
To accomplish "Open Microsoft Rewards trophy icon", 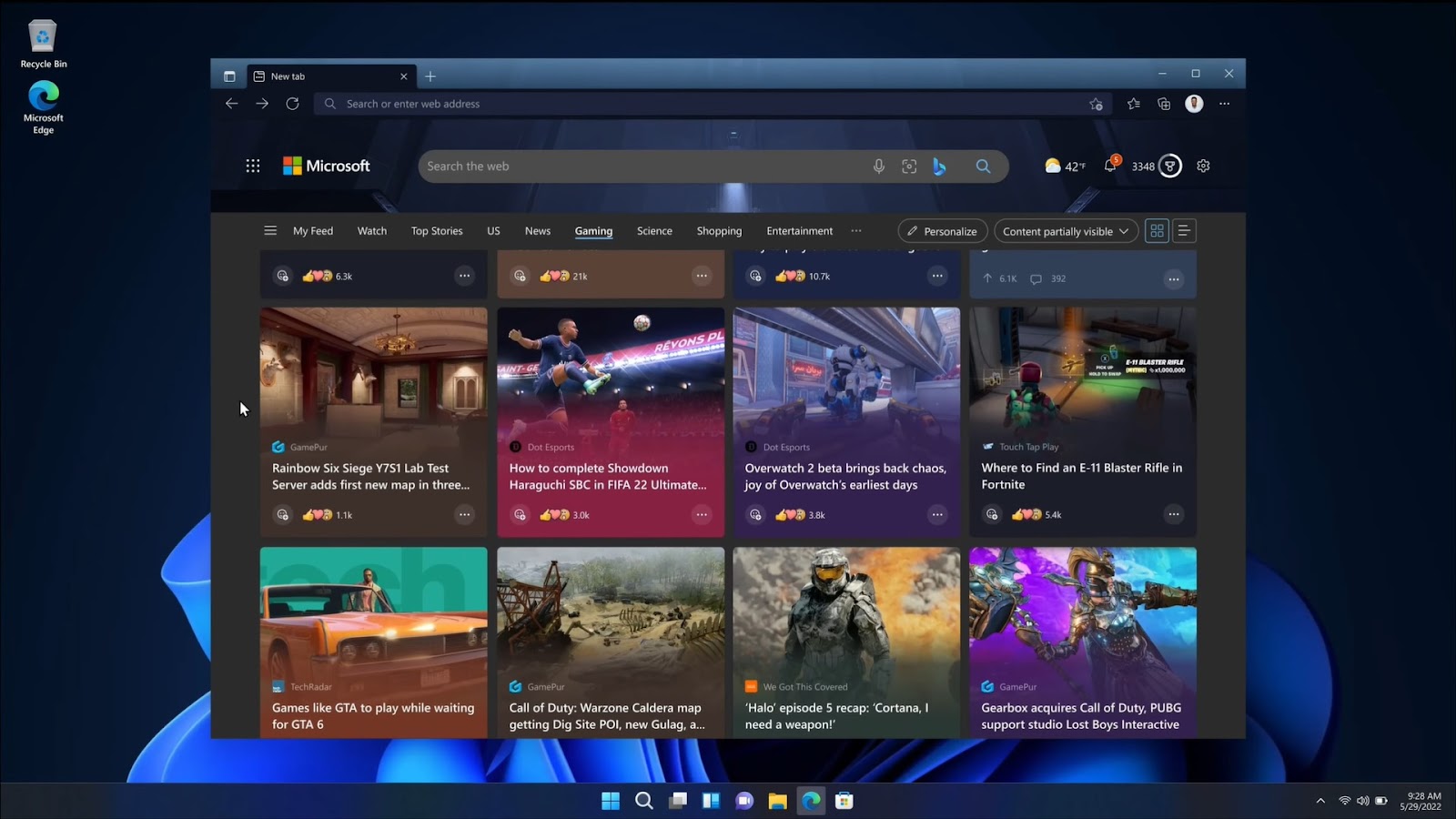I will coord(1170,166).
